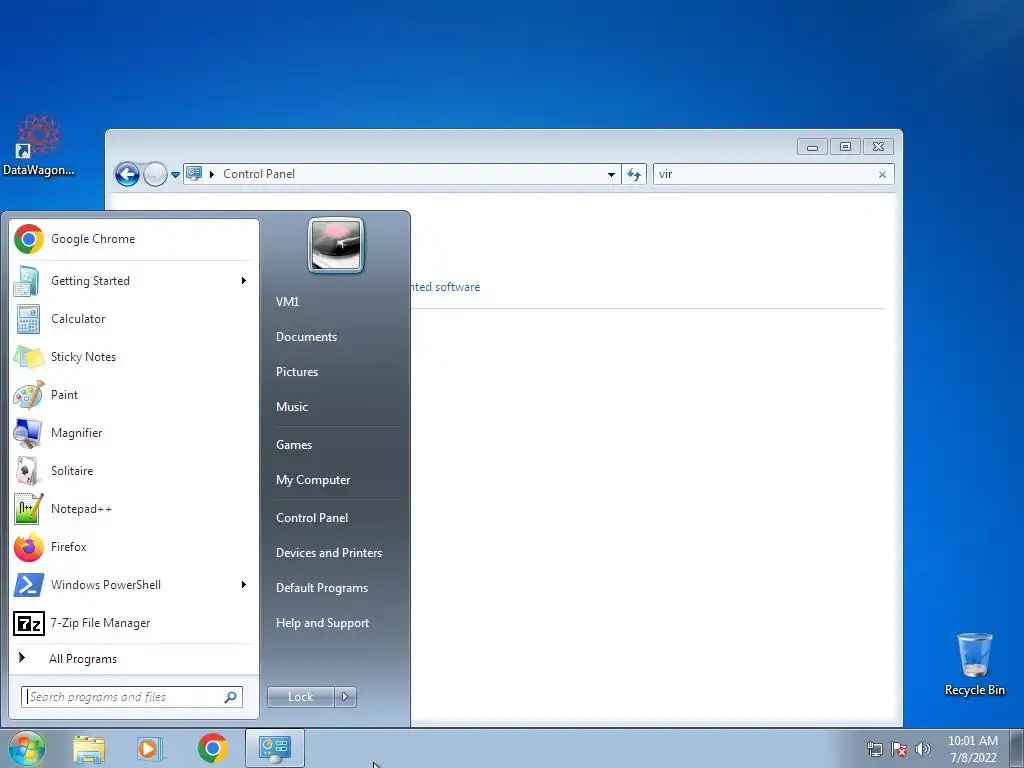
Task: Open VM1 user folder
Action: tap(287, 302)
